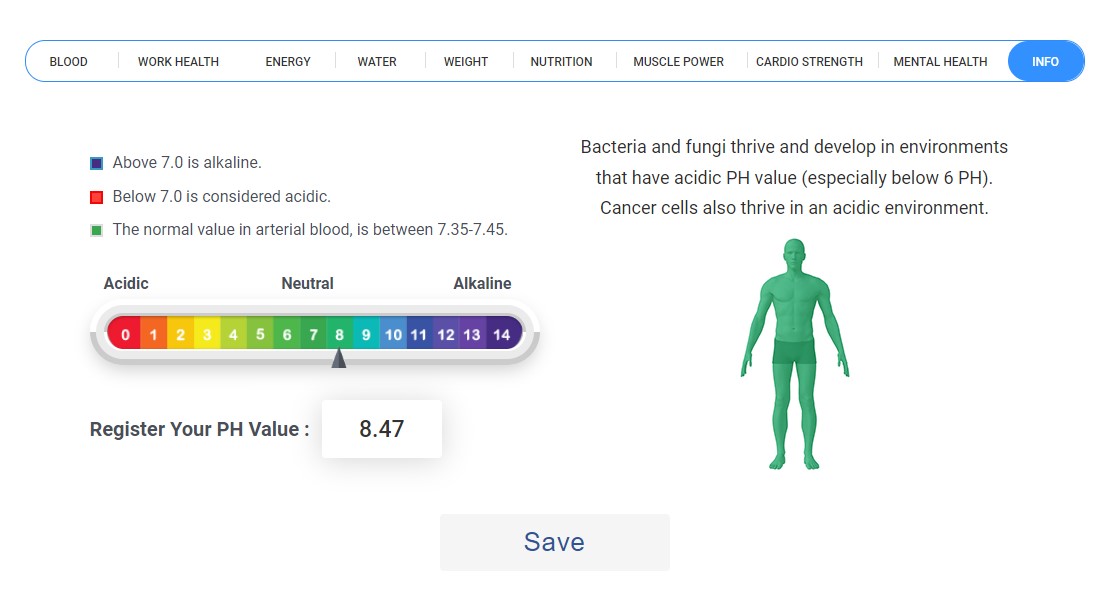
Task: Click the blue alkaline legend square
Action: pos(97,163)
